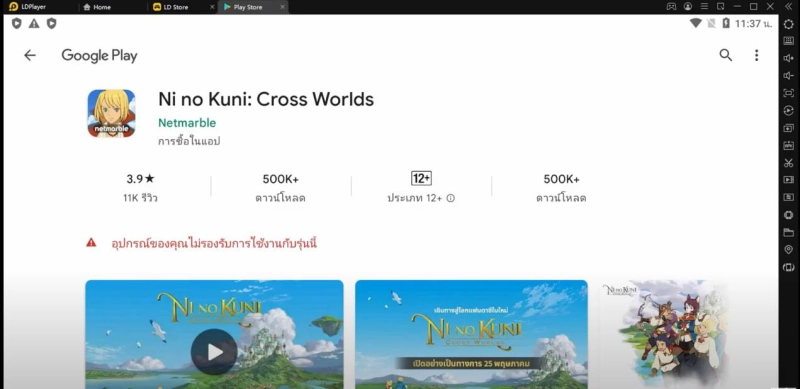The width and height of the screenshot is (800, 389).
Task: Open the 11K รีวิว reviews label
Action: tap(140, 198)
